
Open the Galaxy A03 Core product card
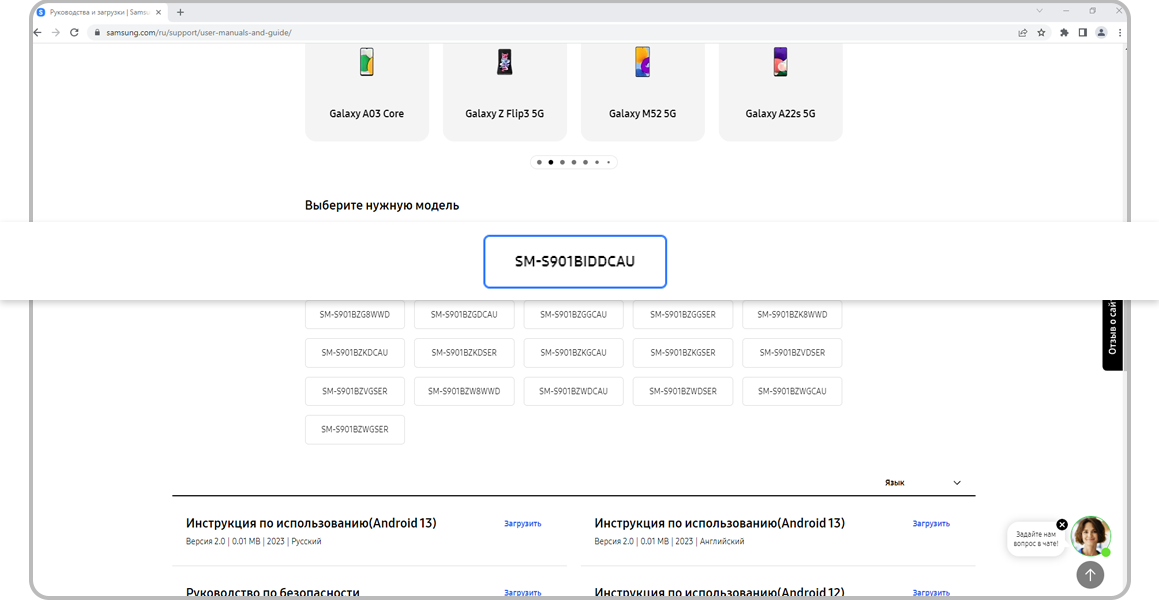(367, 91)
